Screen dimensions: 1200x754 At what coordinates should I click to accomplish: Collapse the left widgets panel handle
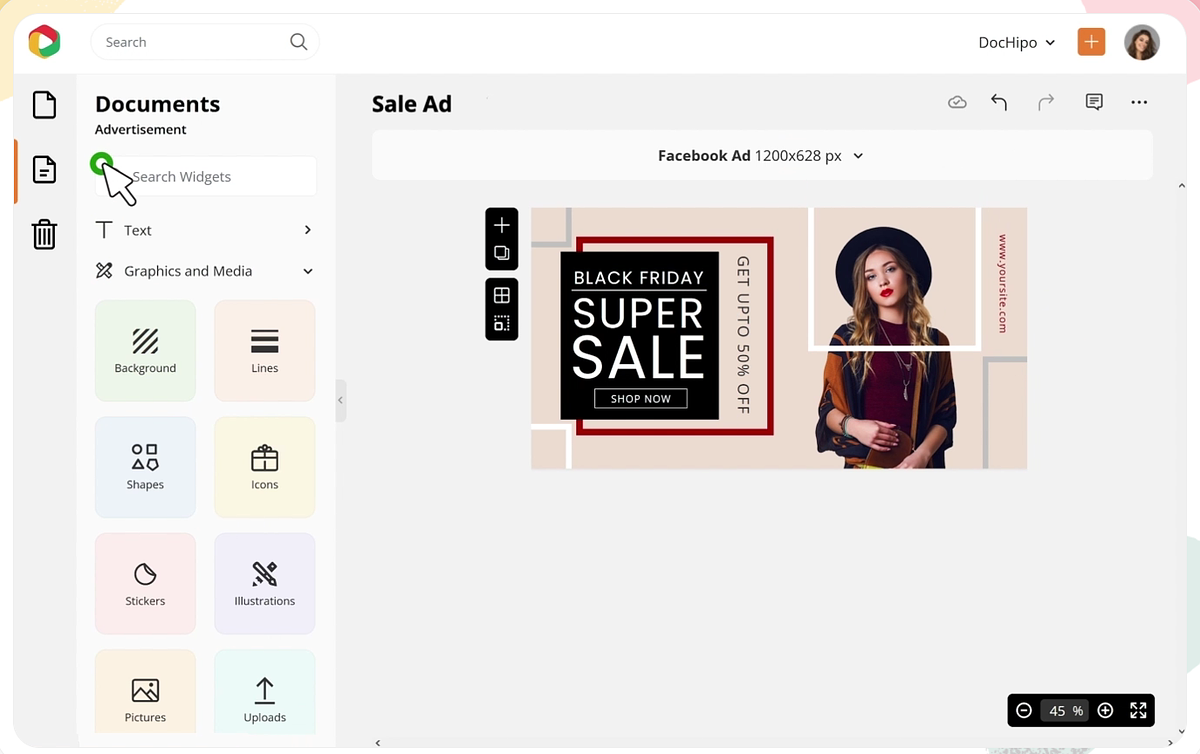[340, 400]
